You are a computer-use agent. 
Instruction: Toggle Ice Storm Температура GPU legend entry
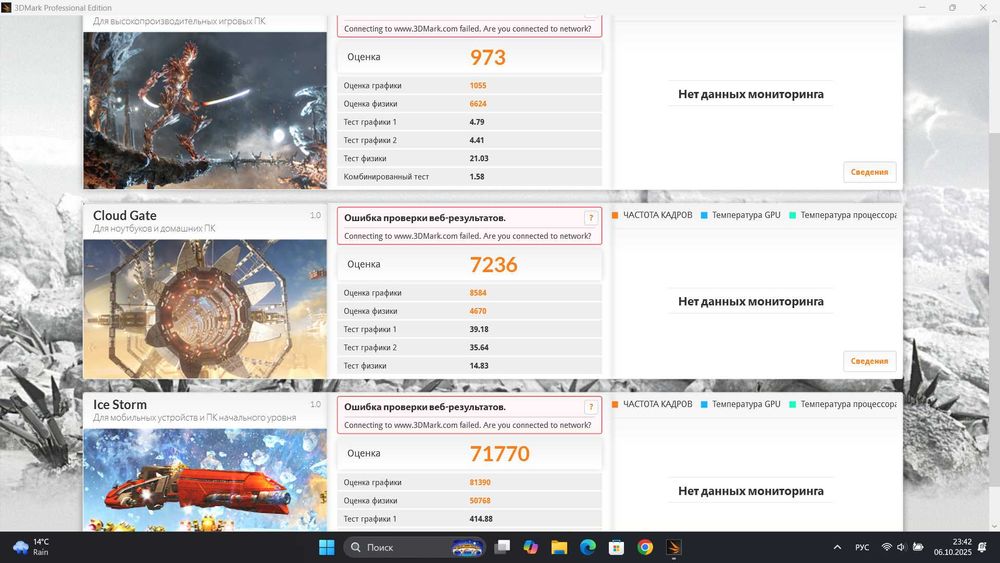[740, 404]
